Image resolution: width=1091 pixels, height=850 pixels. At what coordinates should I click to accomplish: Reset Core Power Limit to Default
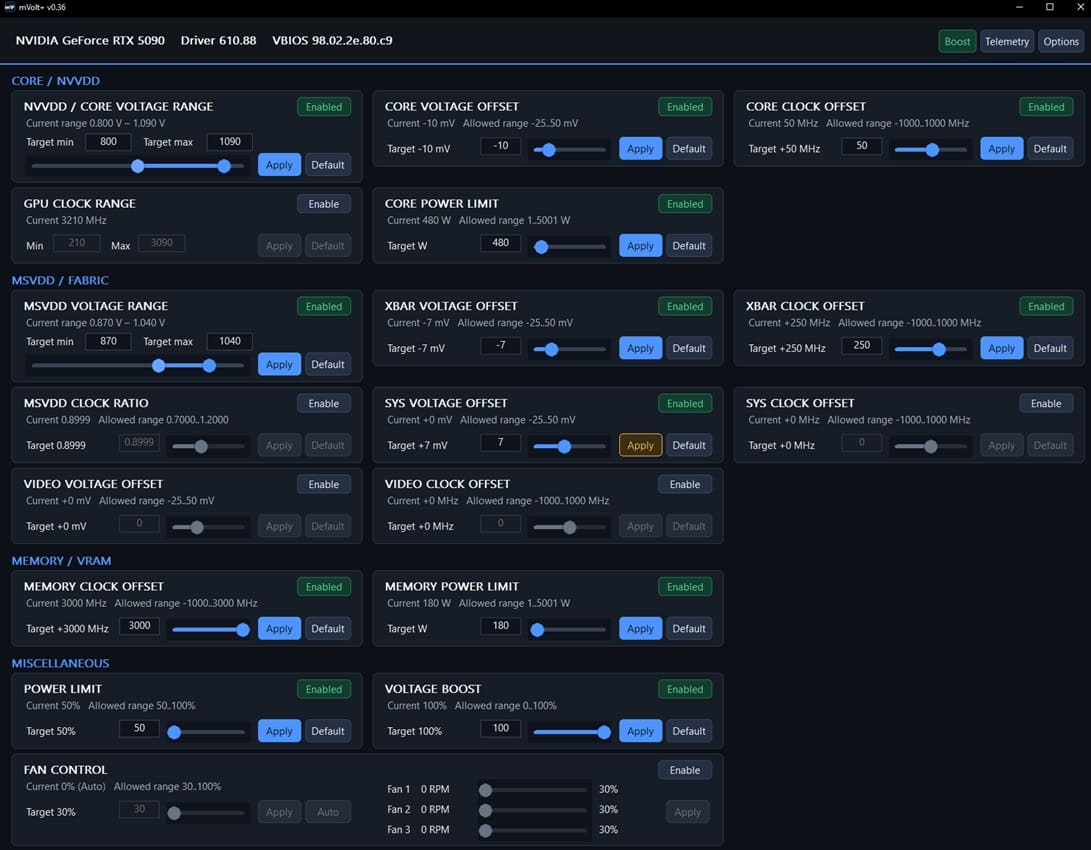[689, 246]
